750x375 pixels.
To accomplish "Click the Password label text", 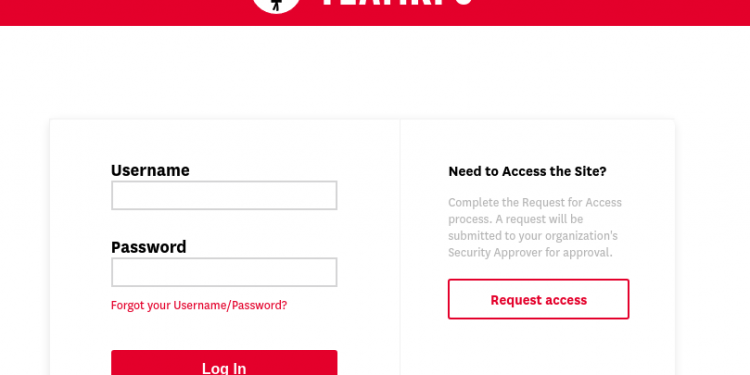I will coord(149,247).
